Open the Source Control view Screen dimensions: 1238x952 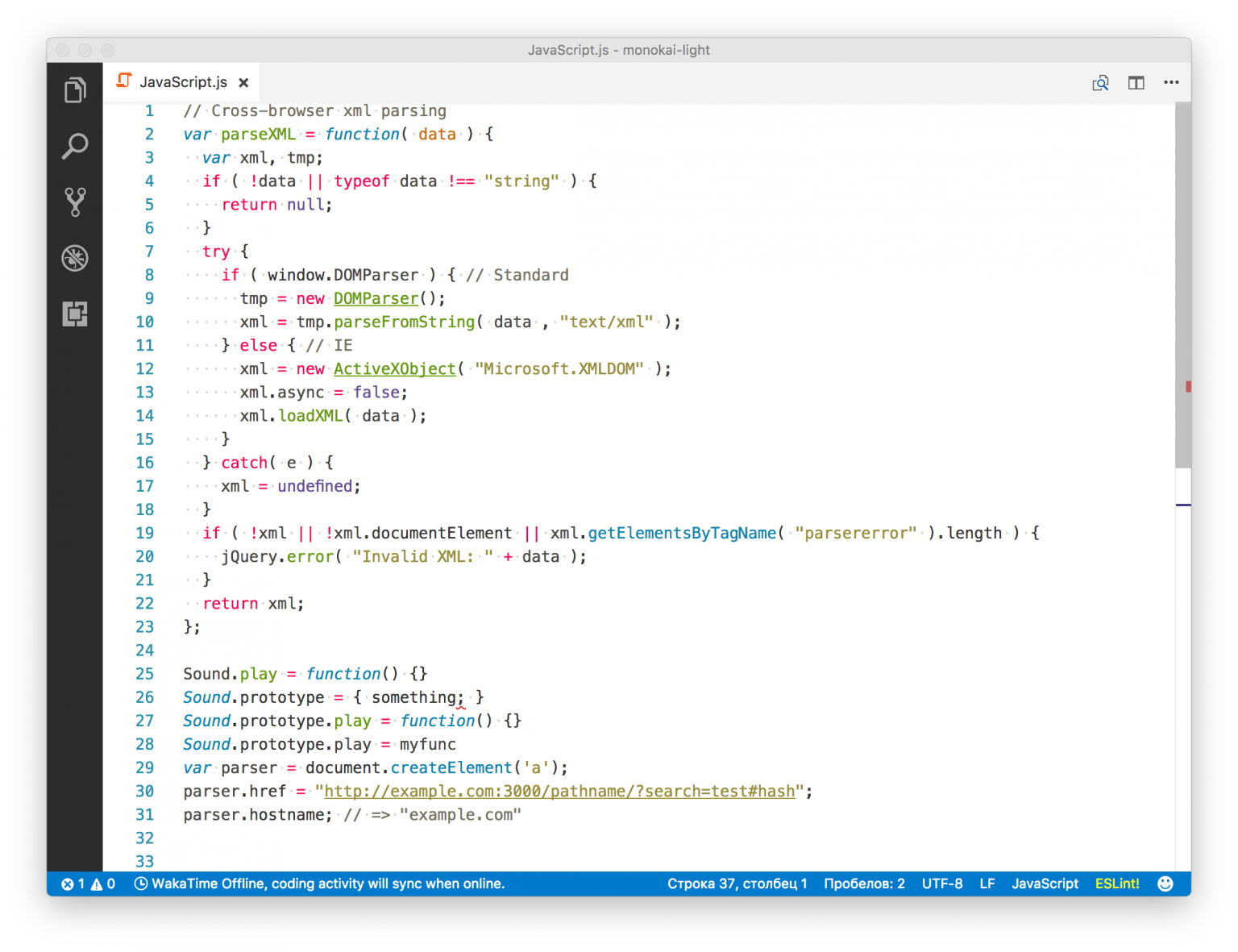point(74,202)
